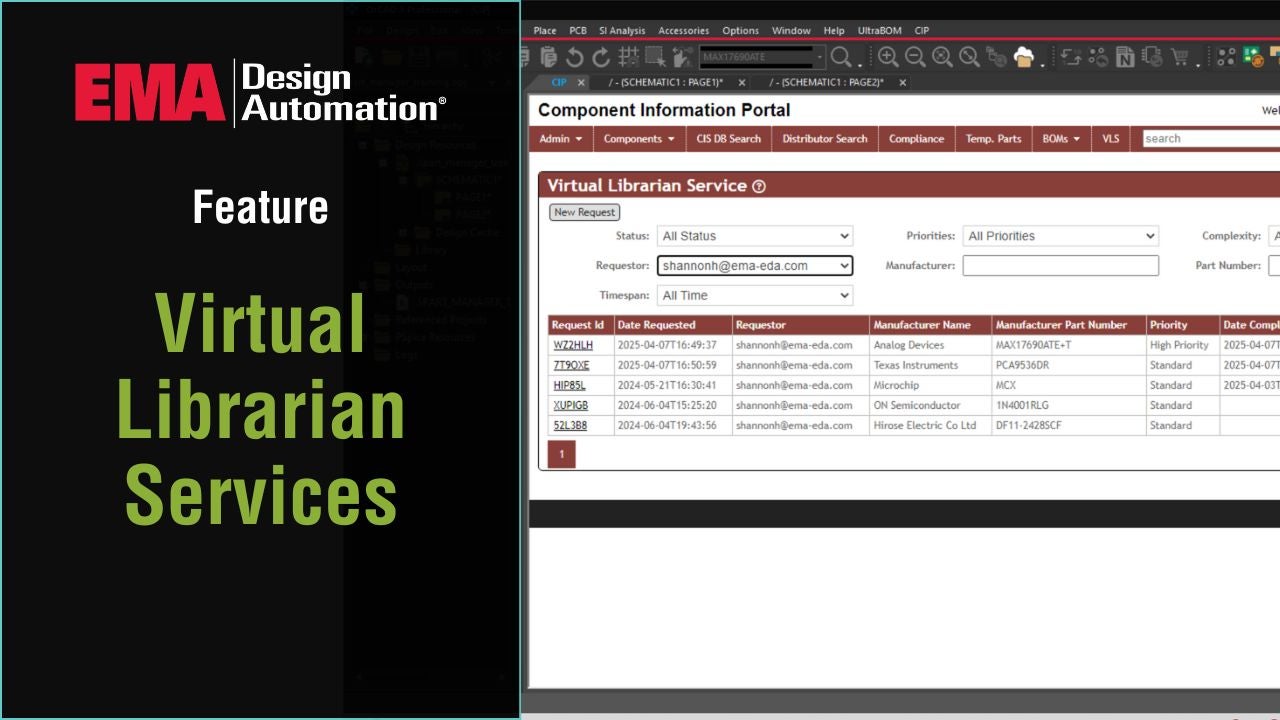
Task: Click the New Request button
Action: coord(585,212)
